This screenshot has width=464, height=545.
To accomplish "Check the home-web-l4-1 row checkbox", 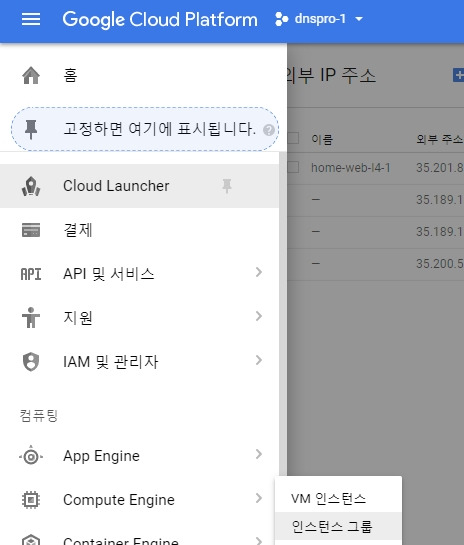I will 293,167.
